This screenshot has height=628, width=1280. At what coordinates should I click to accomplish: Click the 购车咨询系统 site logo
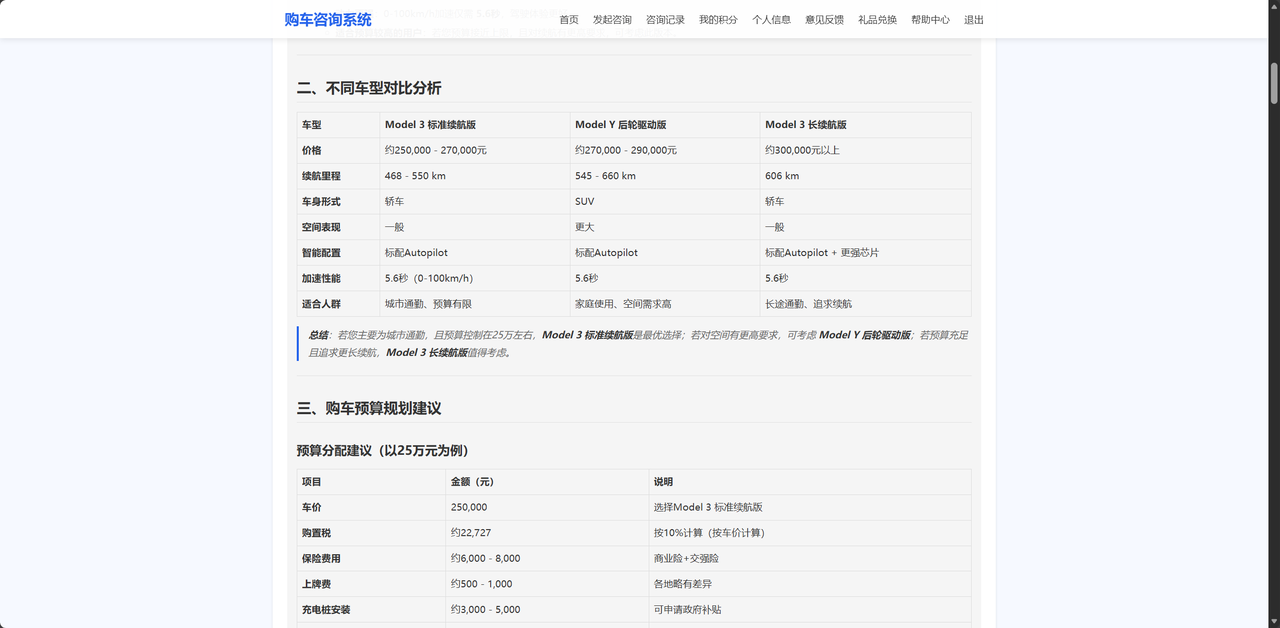click(x=328, y=19)
